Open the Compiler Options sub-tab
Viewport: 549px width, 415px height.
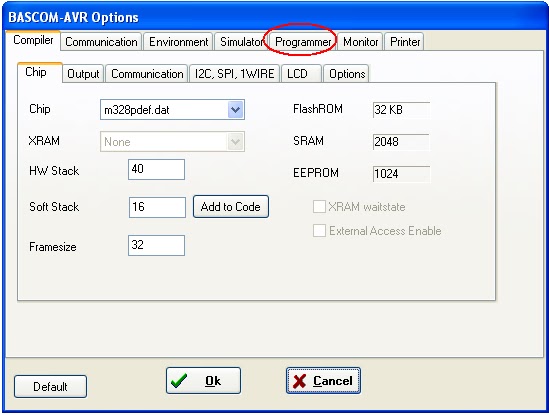(x=347, y=74)
